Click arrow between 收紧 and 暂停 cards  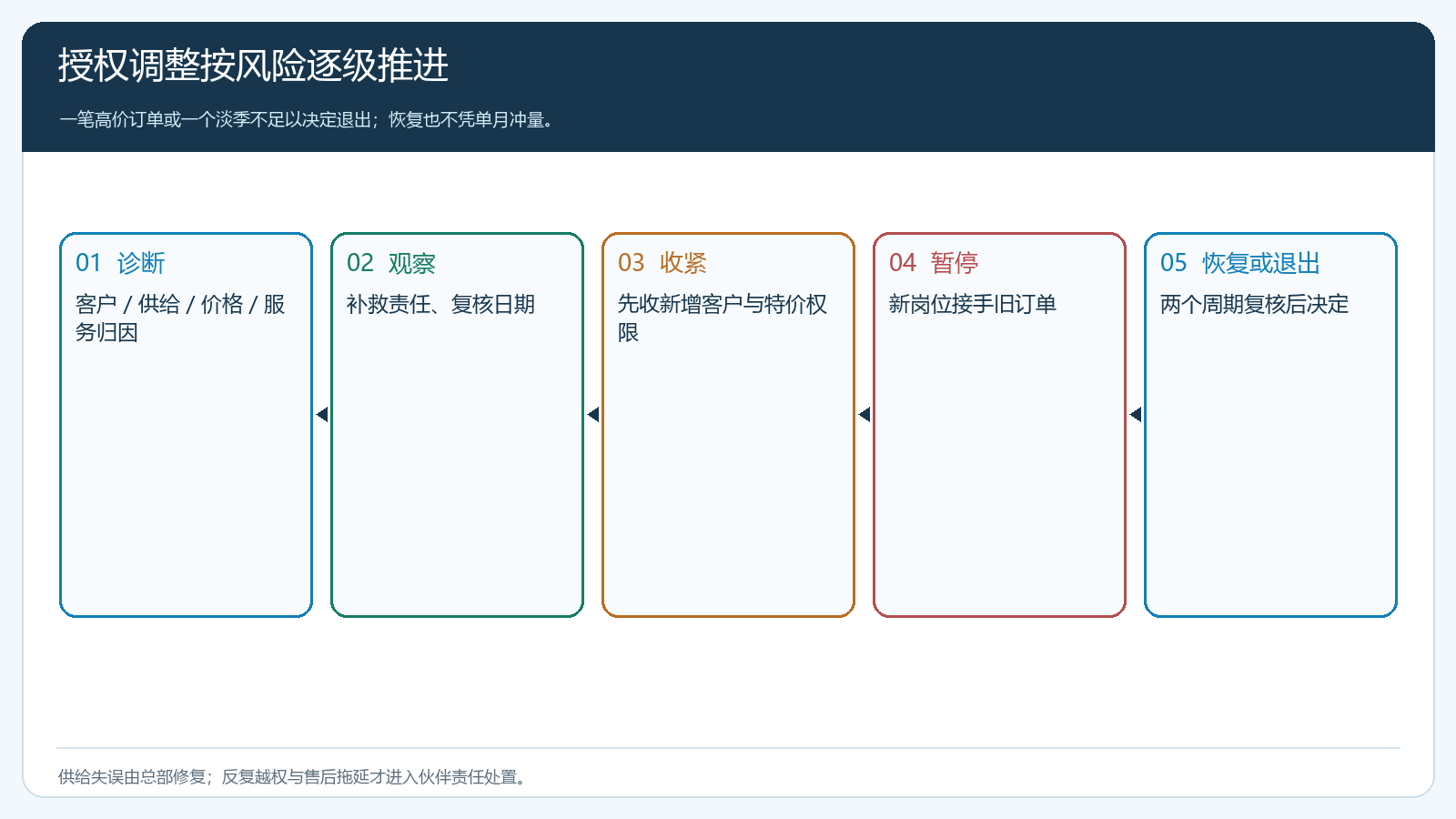pos(864,415)
